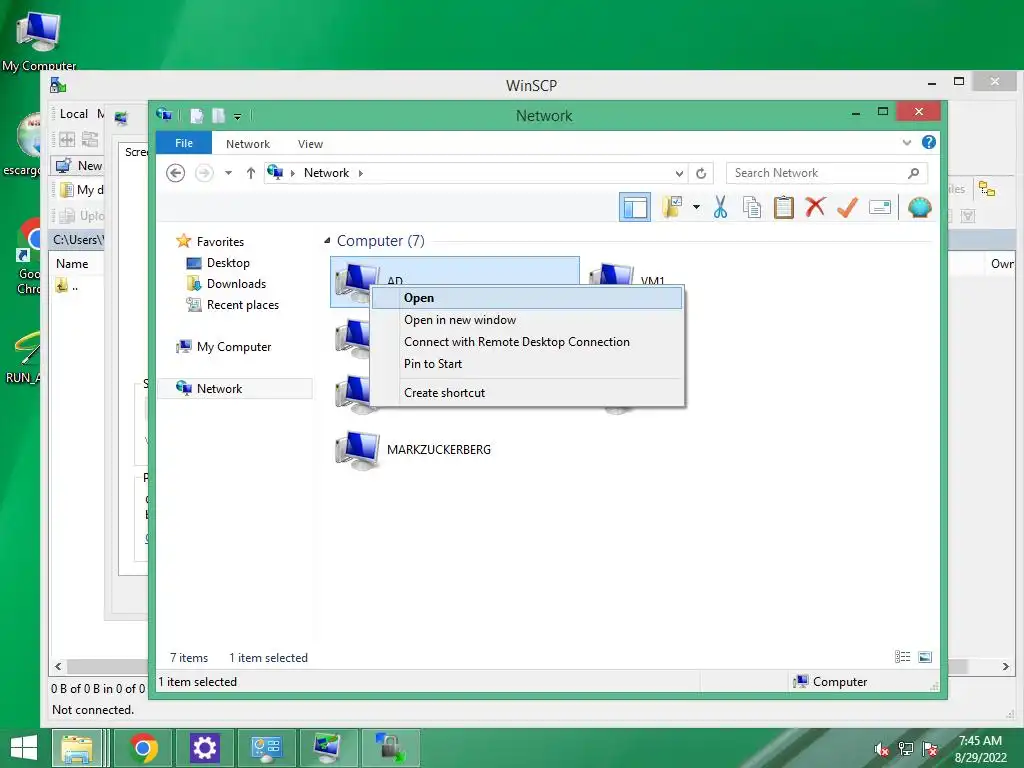Click Network in the address breadcrumb
Image resolution: width=1024 pixels, height=768 pixels.
pos(326,173)
